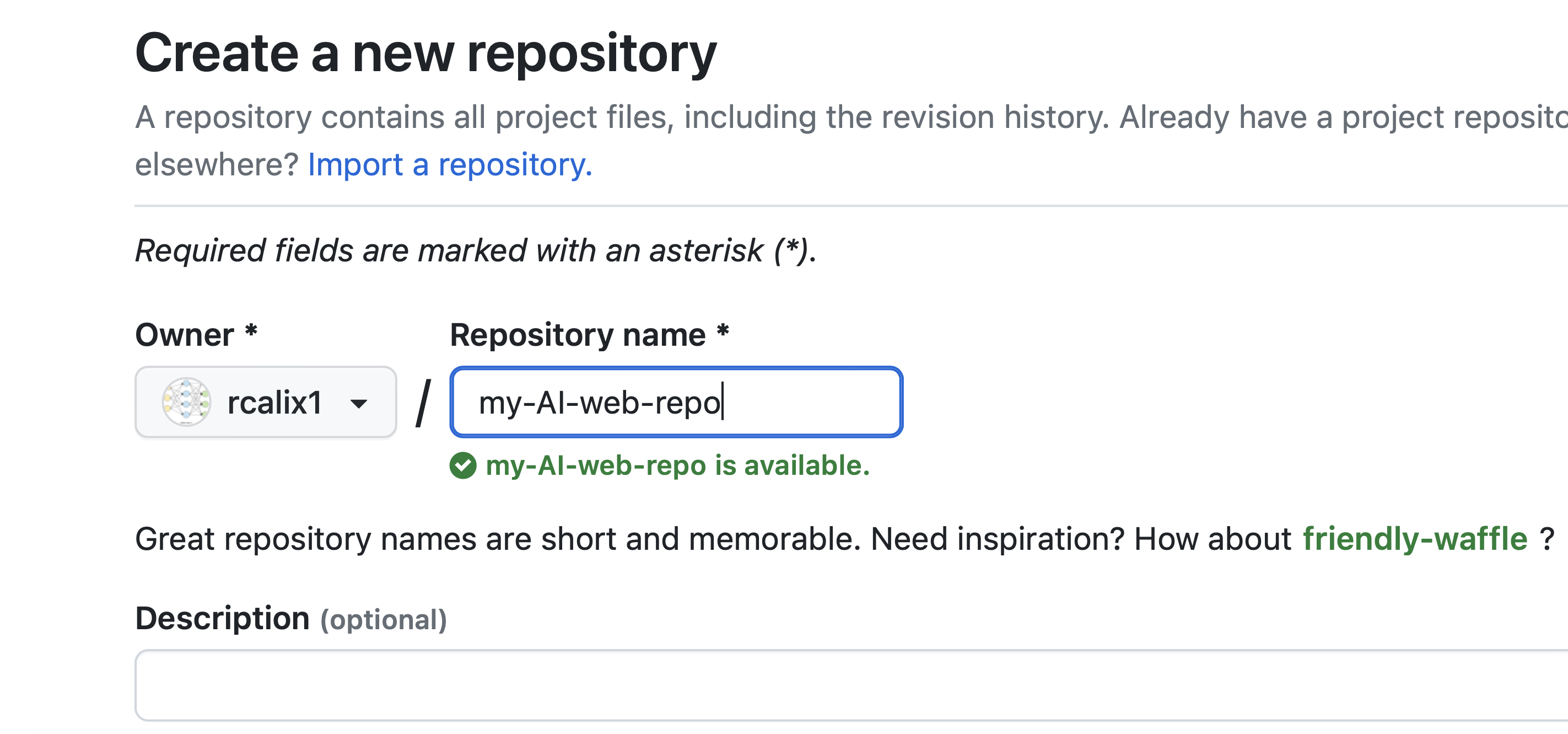Click the 'Great repository names' tip text
The height and width of the screenshot is (734, 1568).
click(845, 539)
